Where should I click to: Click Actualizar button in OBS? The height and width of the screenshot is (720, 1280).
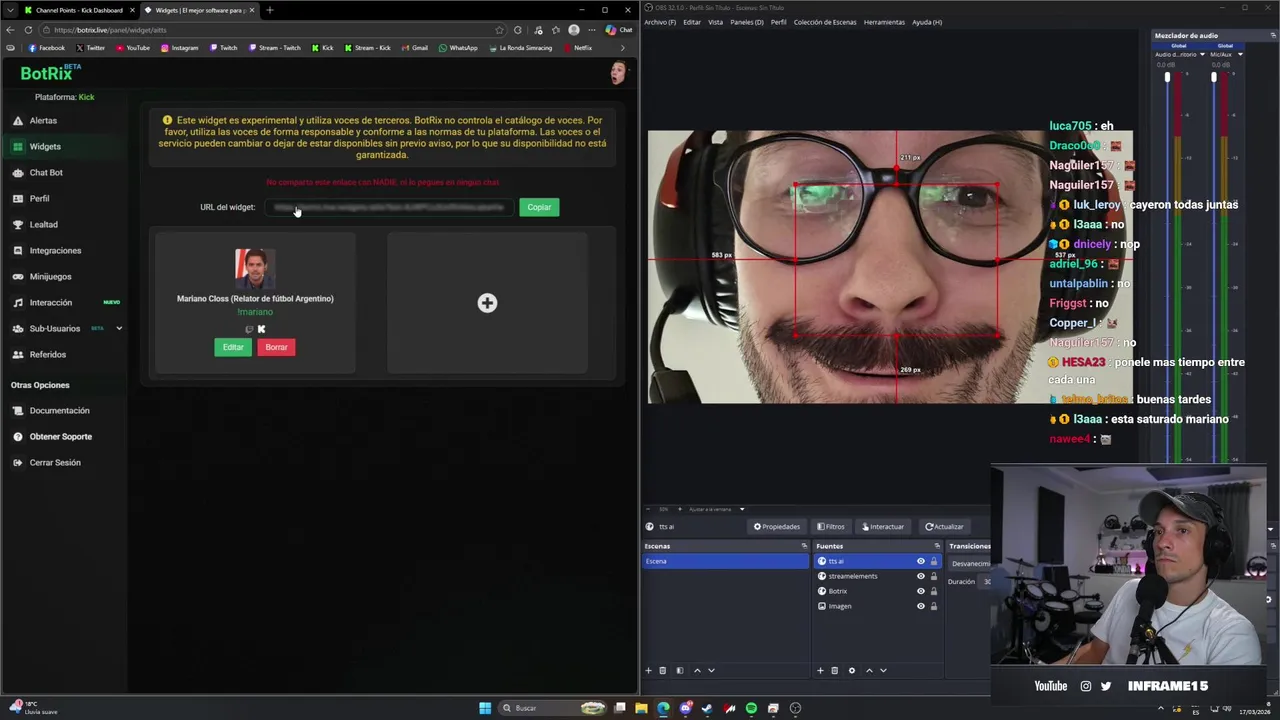[944, 526]
